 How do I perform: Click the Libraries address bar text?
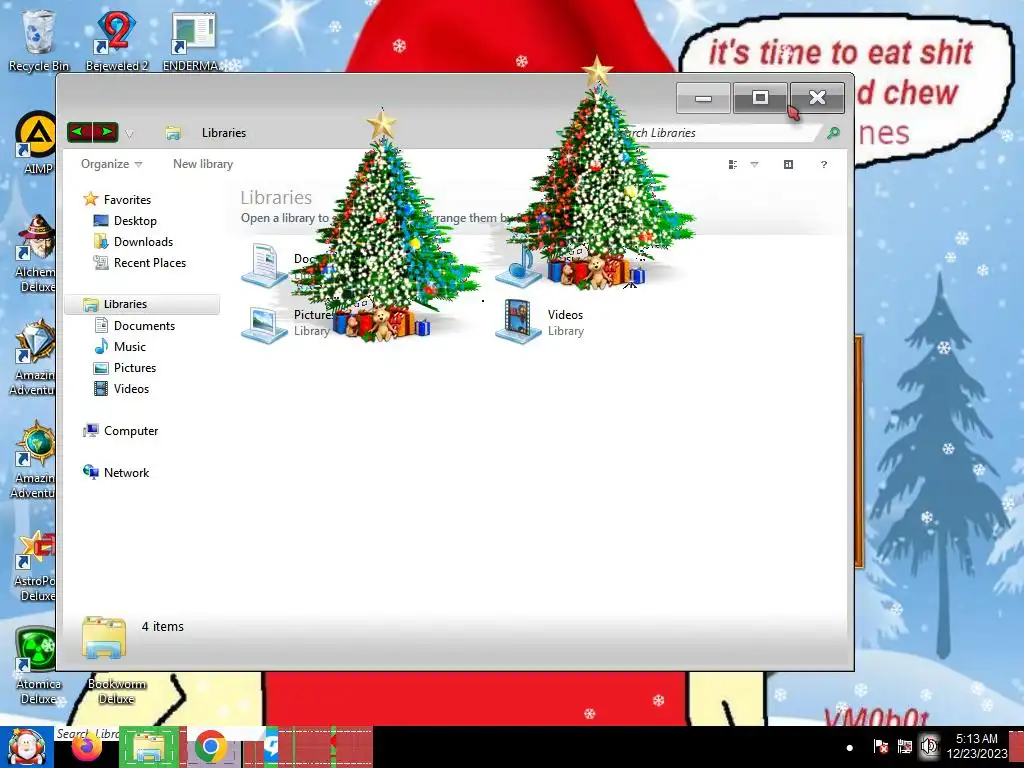(224, 133)
